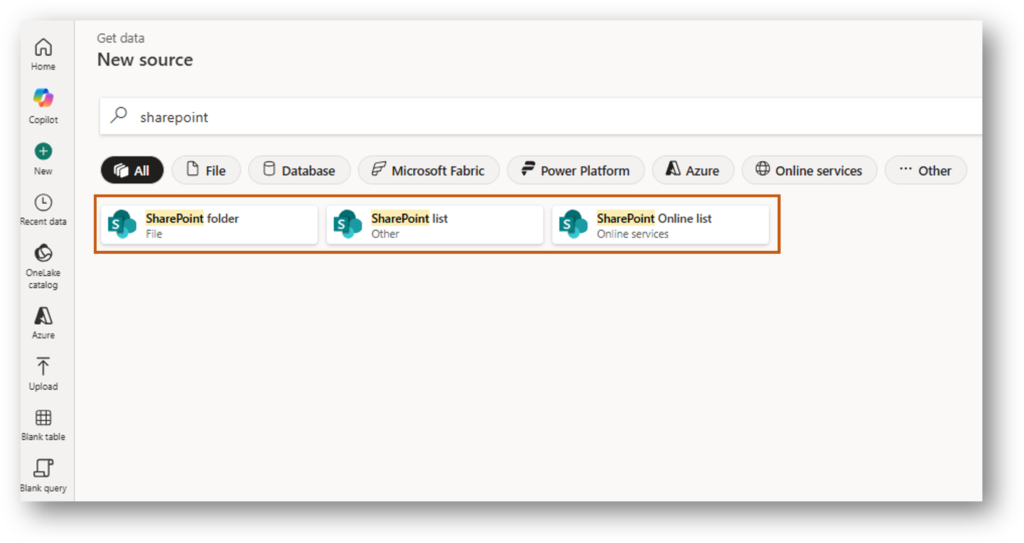The width and height of the screenshot is (1024, 543).
Task: Open Recent data clock icon
Action: [x=43, y=203]
